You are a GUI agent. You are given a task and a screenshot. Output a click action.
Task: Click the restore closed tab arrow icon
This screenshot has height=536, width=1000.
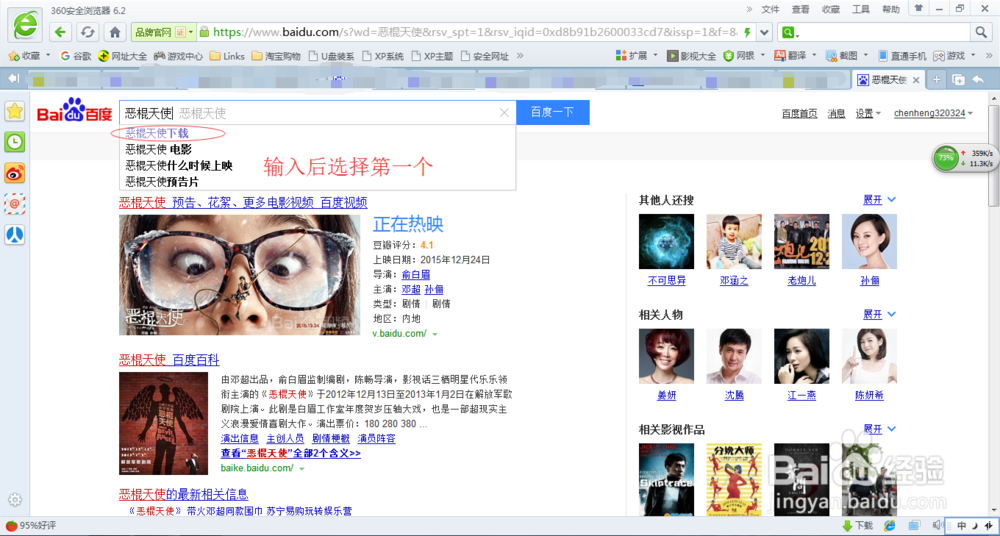[978, 79]
